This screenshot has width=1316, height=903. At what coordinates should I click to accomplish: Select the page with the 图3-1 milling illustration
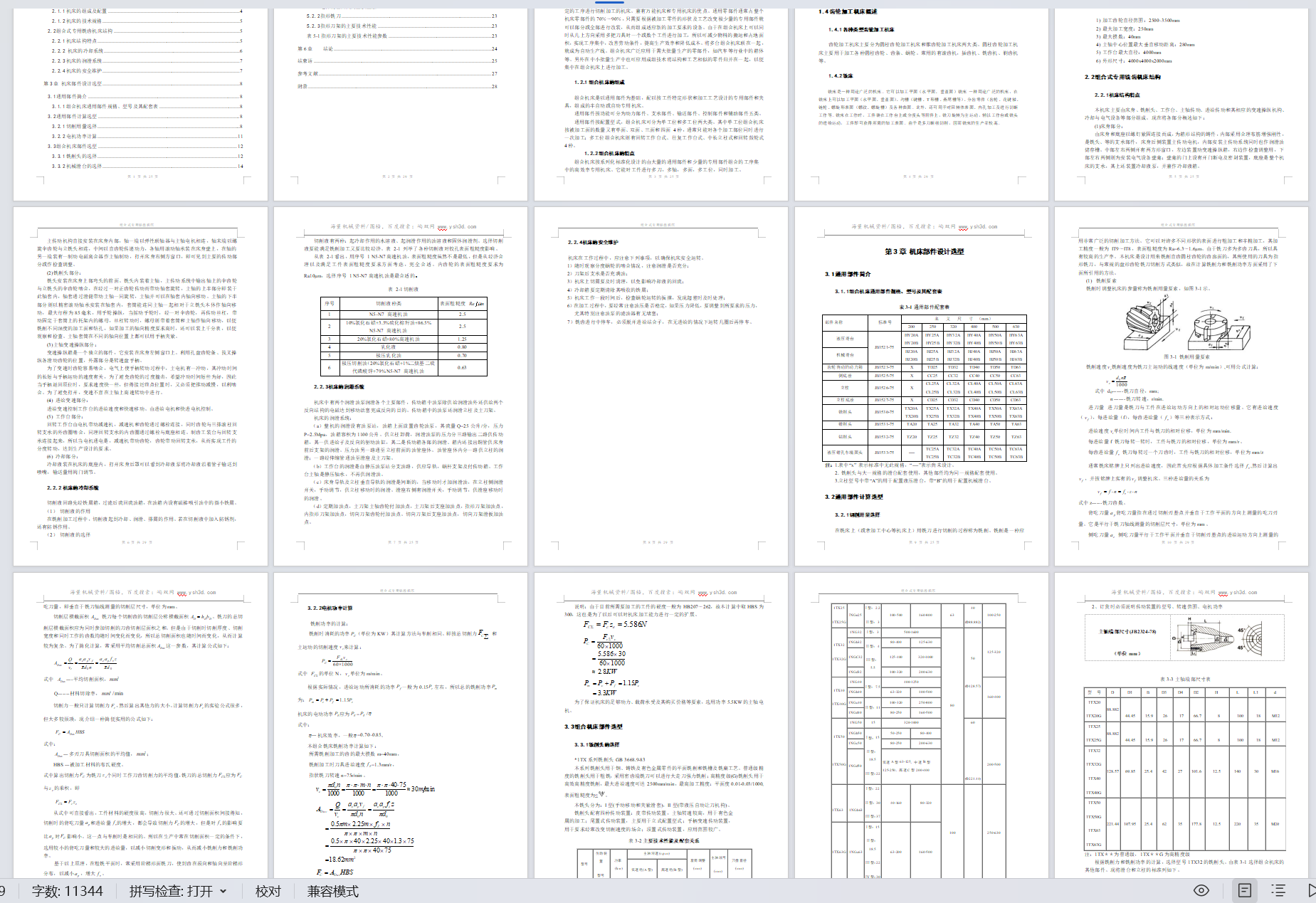1181,386
